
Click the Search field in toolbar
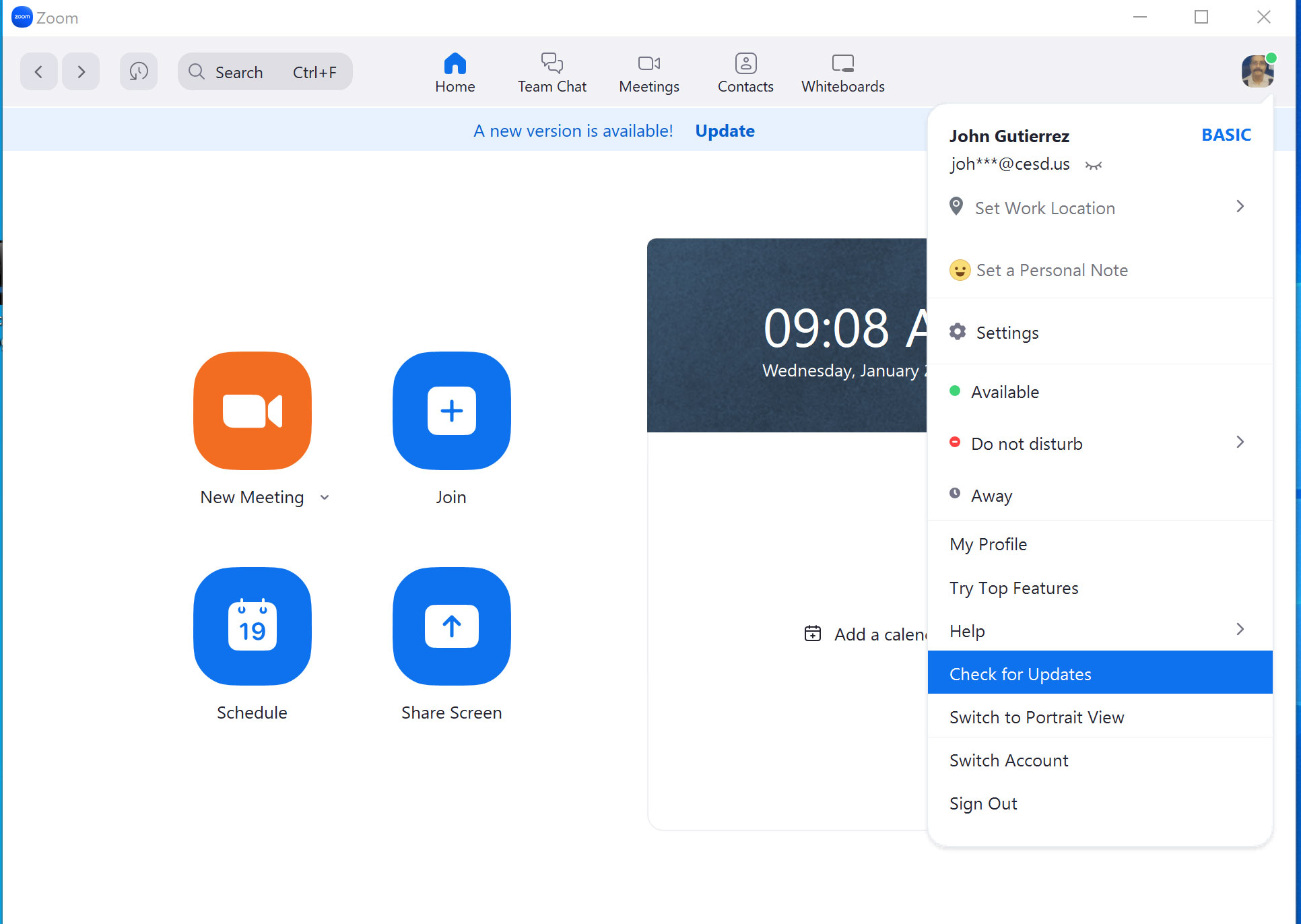click(x=265, y=72)
